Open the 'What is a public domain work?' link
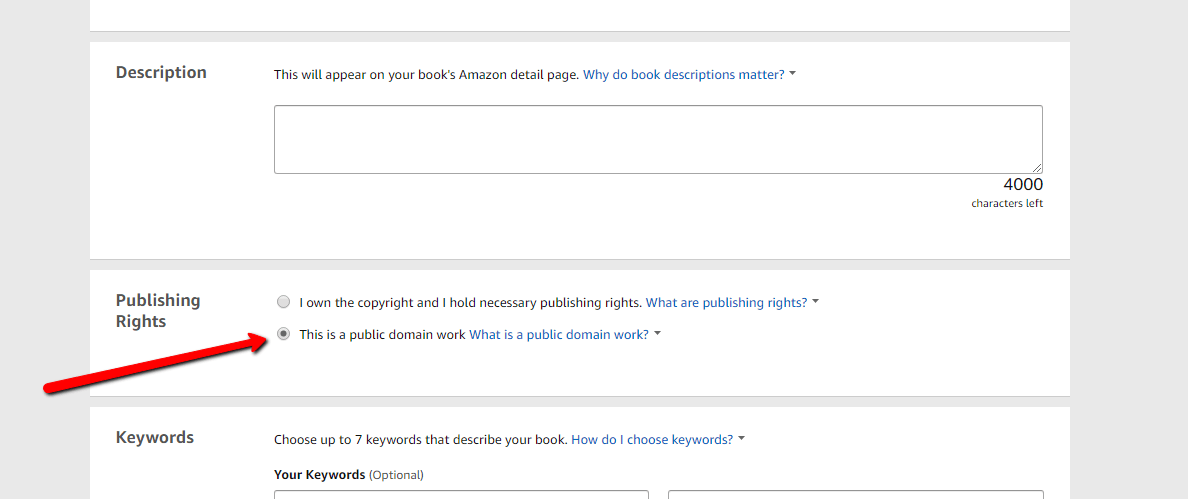Image resolution: width=1188 pixels, height=499 pixels. tap(559, 334)
